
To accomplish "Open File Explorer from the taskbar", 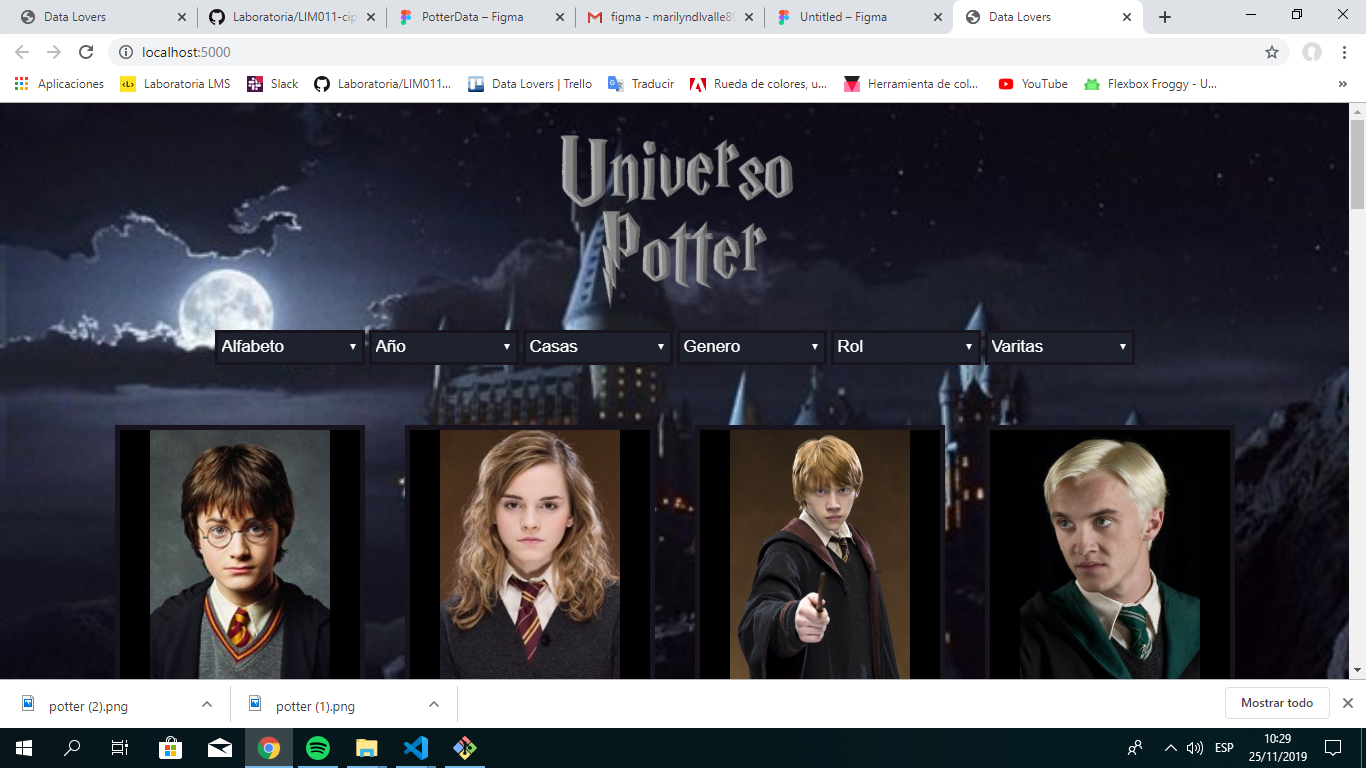I will 367,748.
